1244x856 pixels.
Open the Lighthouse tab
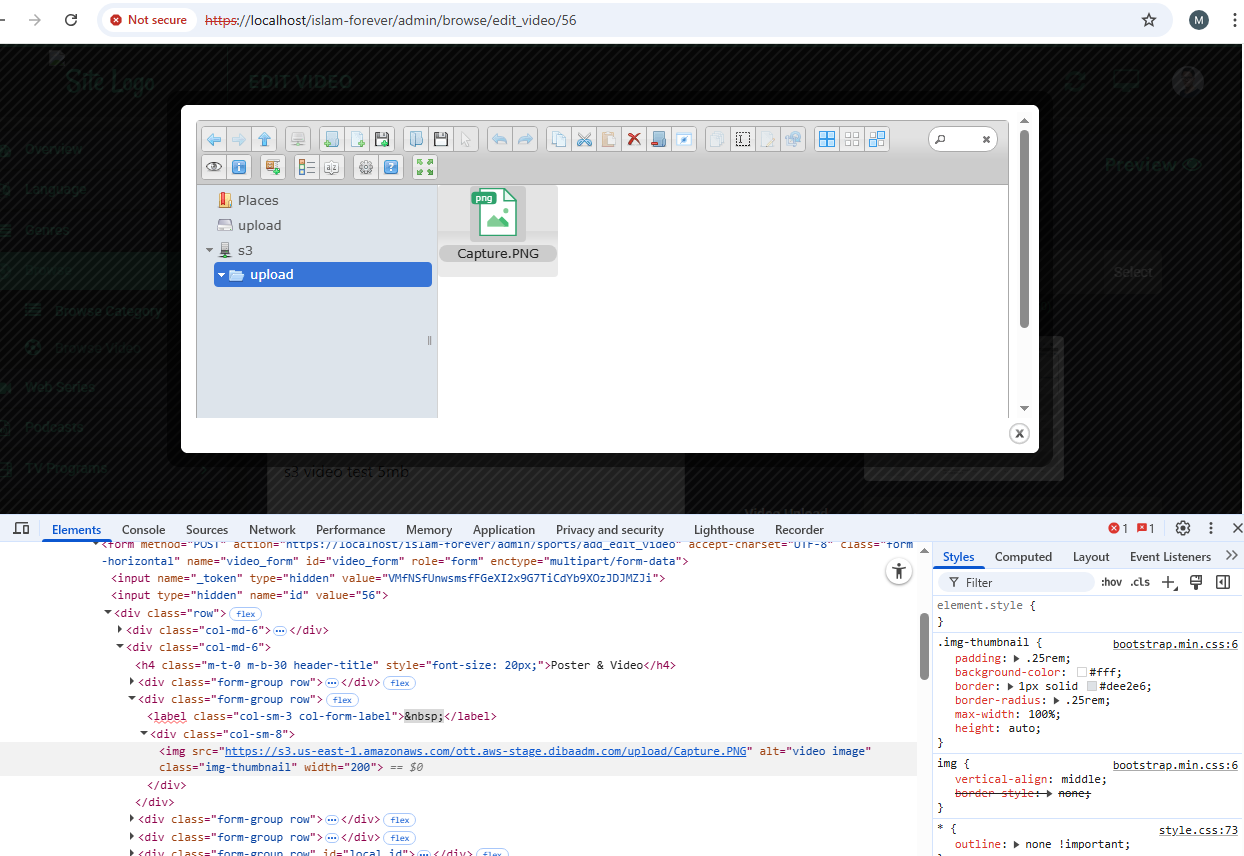(724, 530)
